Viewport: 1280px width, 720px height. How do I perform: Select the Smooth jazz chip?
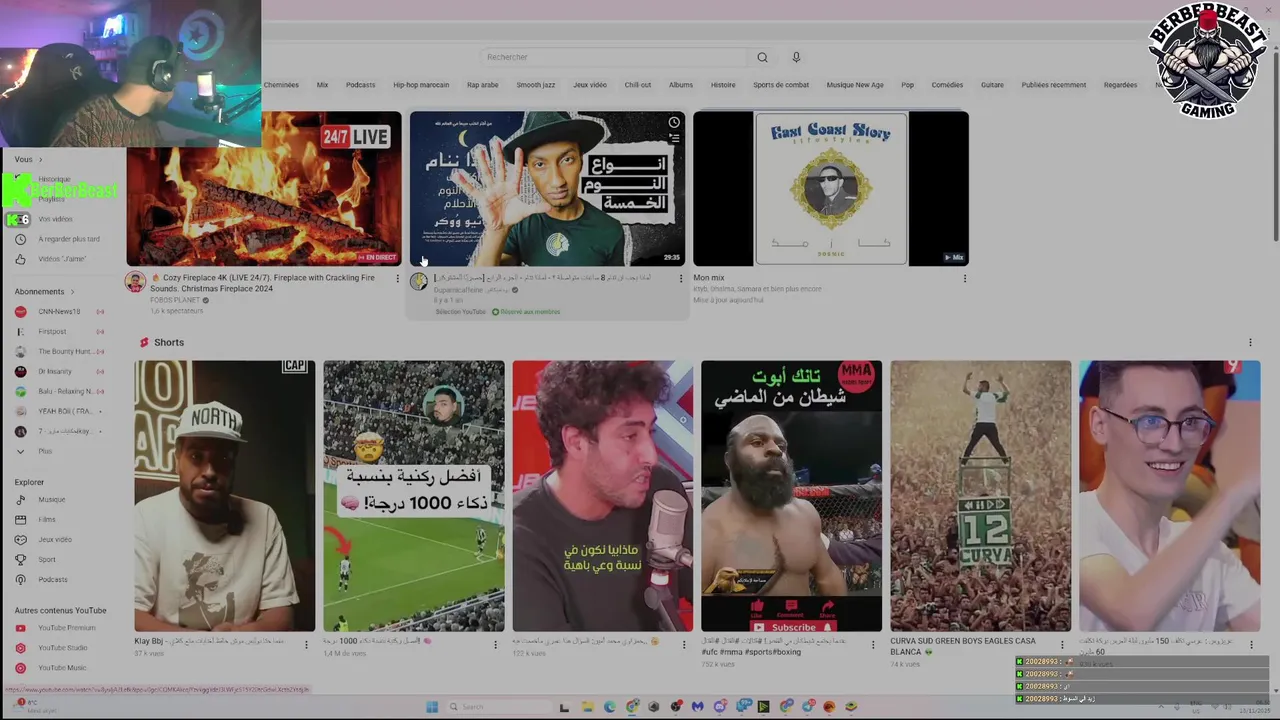[535, 85]
